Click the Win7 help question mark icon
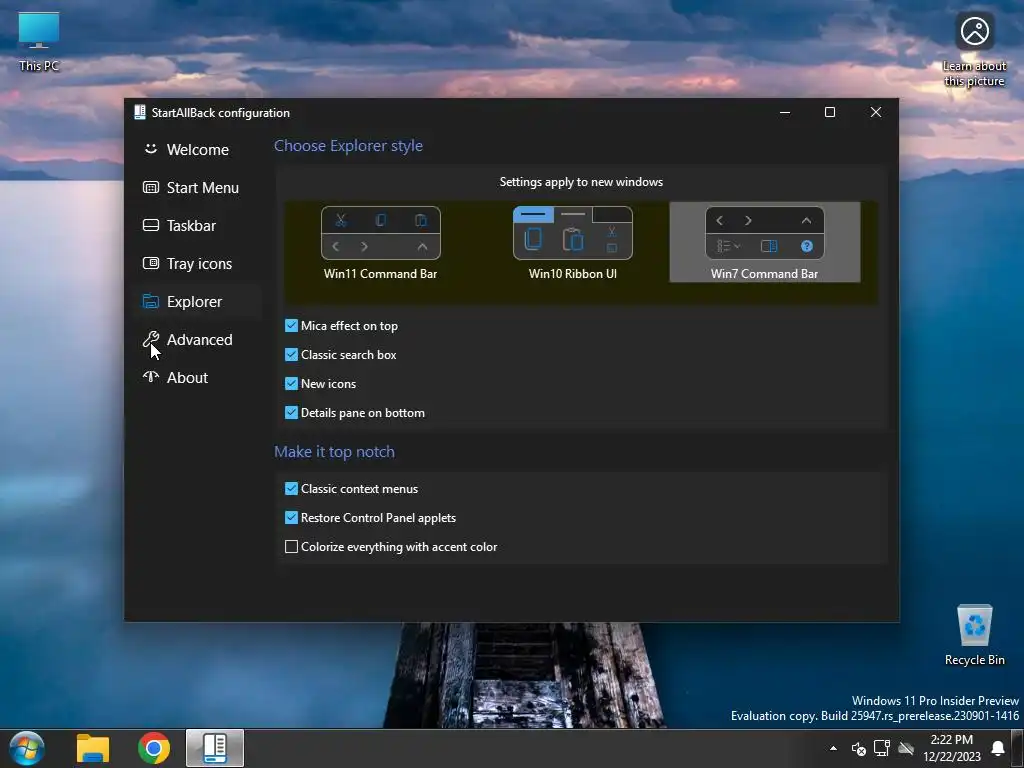The width and height of the screenshot is (1024, 768). [807, 246]
